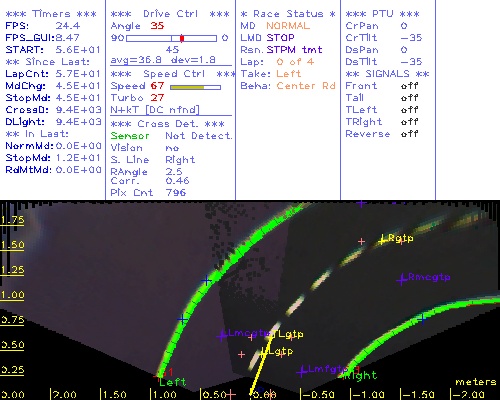This screenshot has height=400, width=500.
Task: Click the Rmcgtp purple cross marker
Action: [402, 279]
